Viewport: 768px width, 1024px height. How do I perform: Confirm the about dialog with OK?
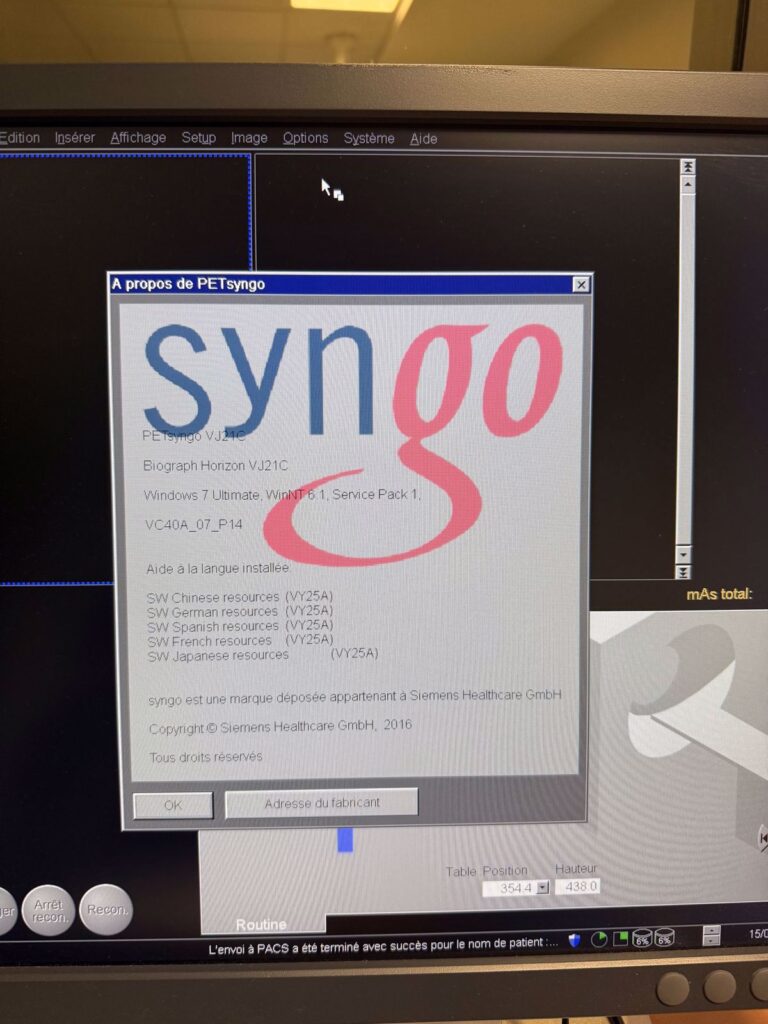coord(173,805)
